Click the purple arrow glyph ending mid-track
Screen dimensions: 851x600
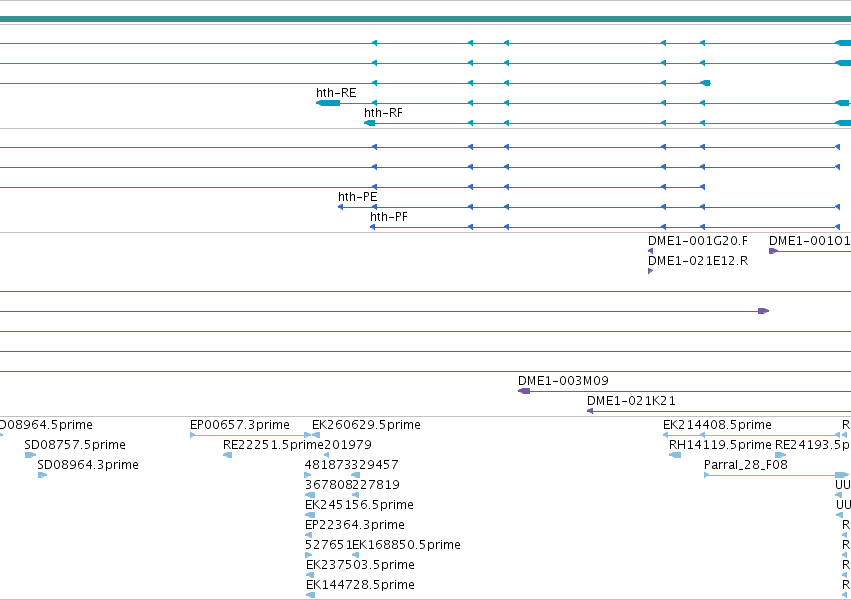[x=763, y=311]
